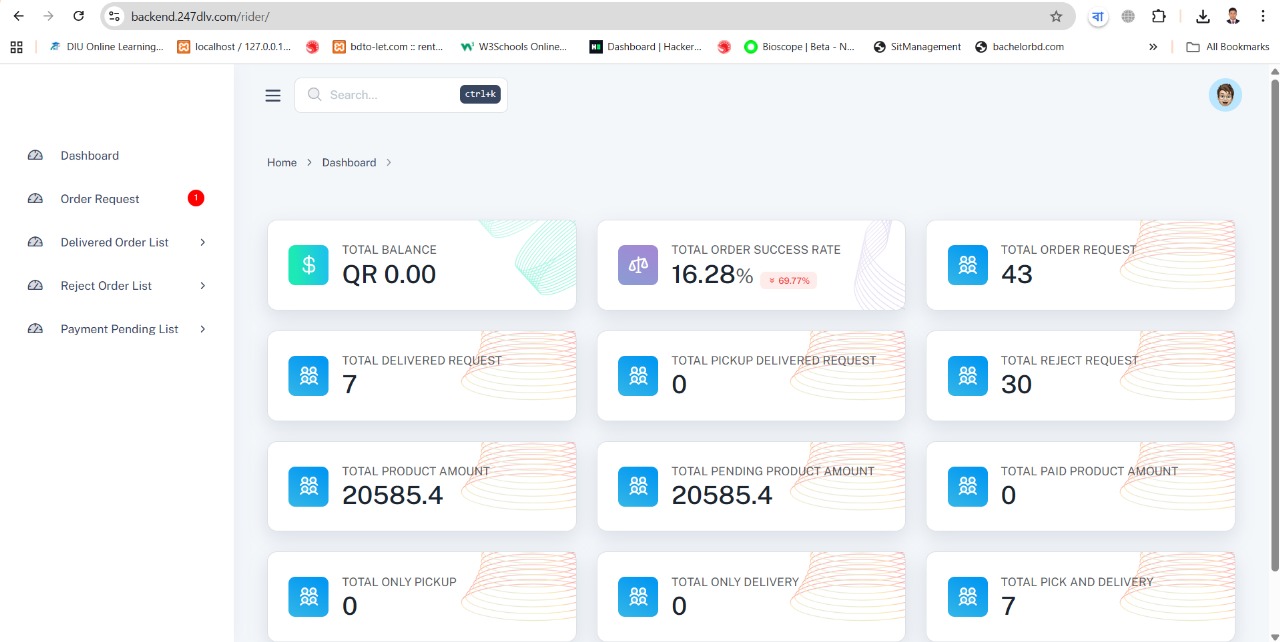Click the 69.77% rate indicator pill
Viewport: 1280px width, 642px height.
(789, 280)
